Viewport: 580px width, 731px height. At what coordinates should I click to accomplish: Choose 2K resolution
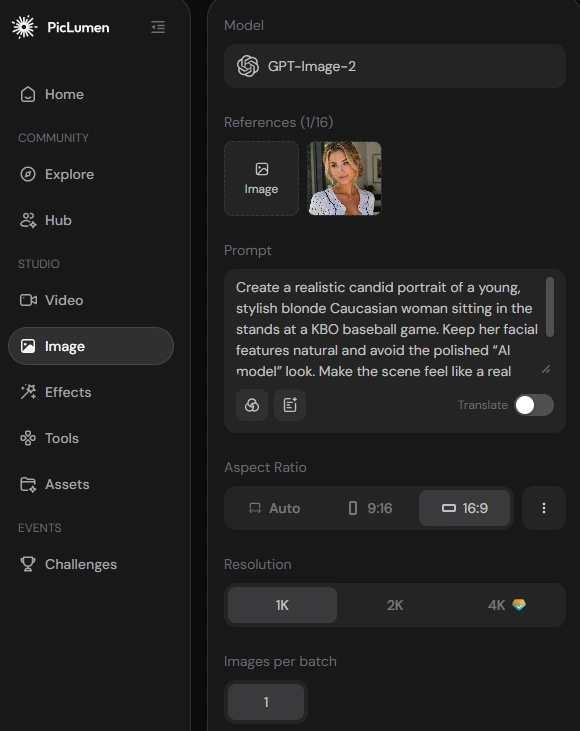pyautogui.click(x=395, y=605)
